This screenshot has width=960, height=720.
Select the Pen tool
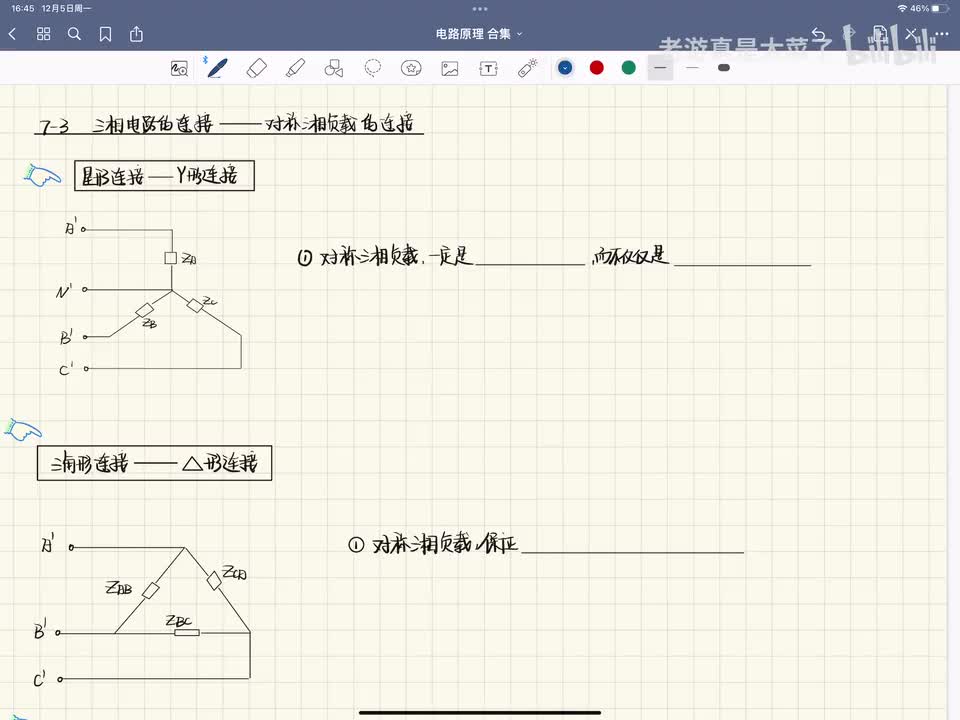pyautogui.click(x=217, y=68)
